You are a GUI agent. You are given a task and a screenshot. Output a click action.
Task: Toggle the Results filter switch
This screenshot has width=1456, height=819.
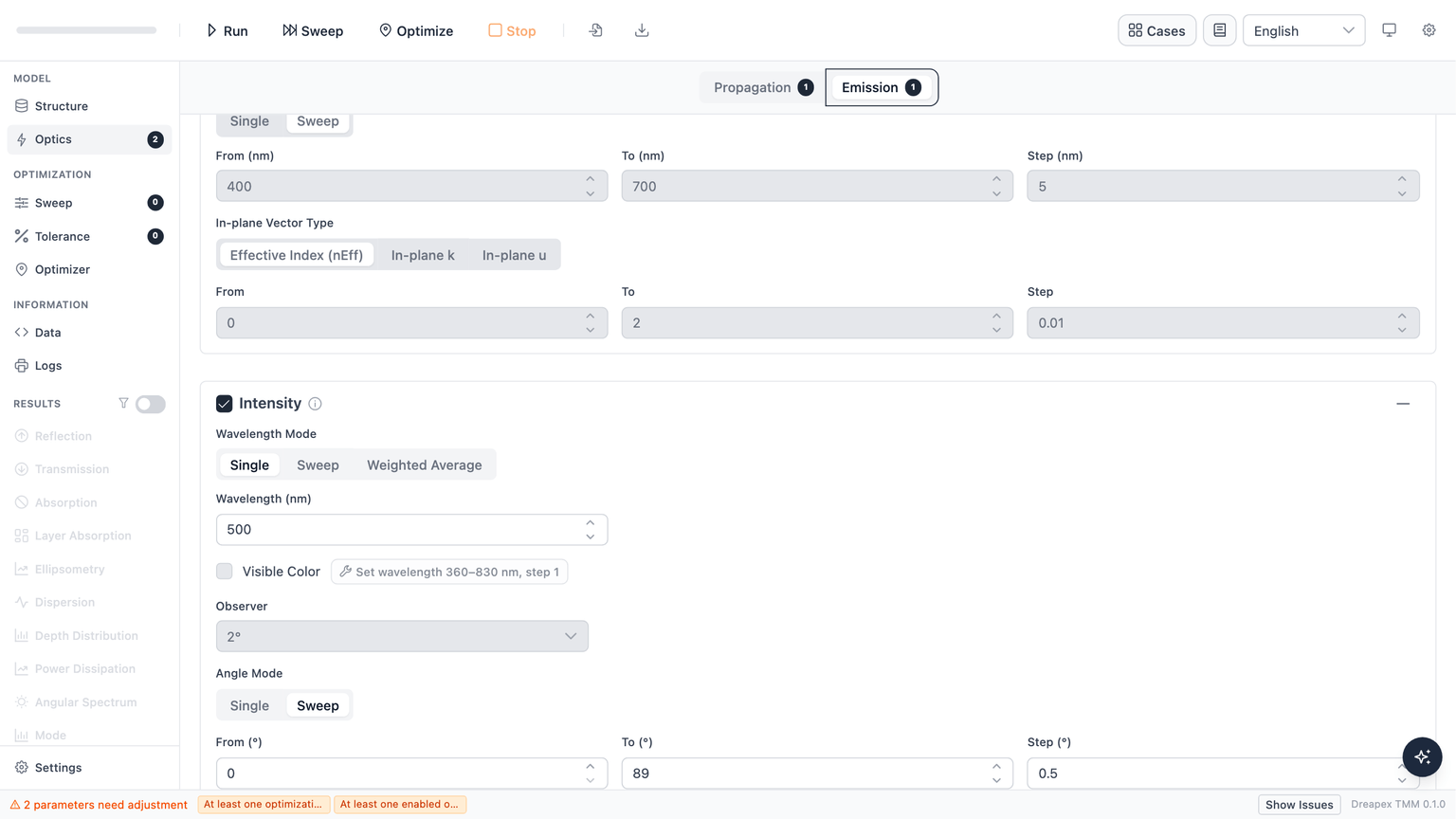tap(150, 404)
